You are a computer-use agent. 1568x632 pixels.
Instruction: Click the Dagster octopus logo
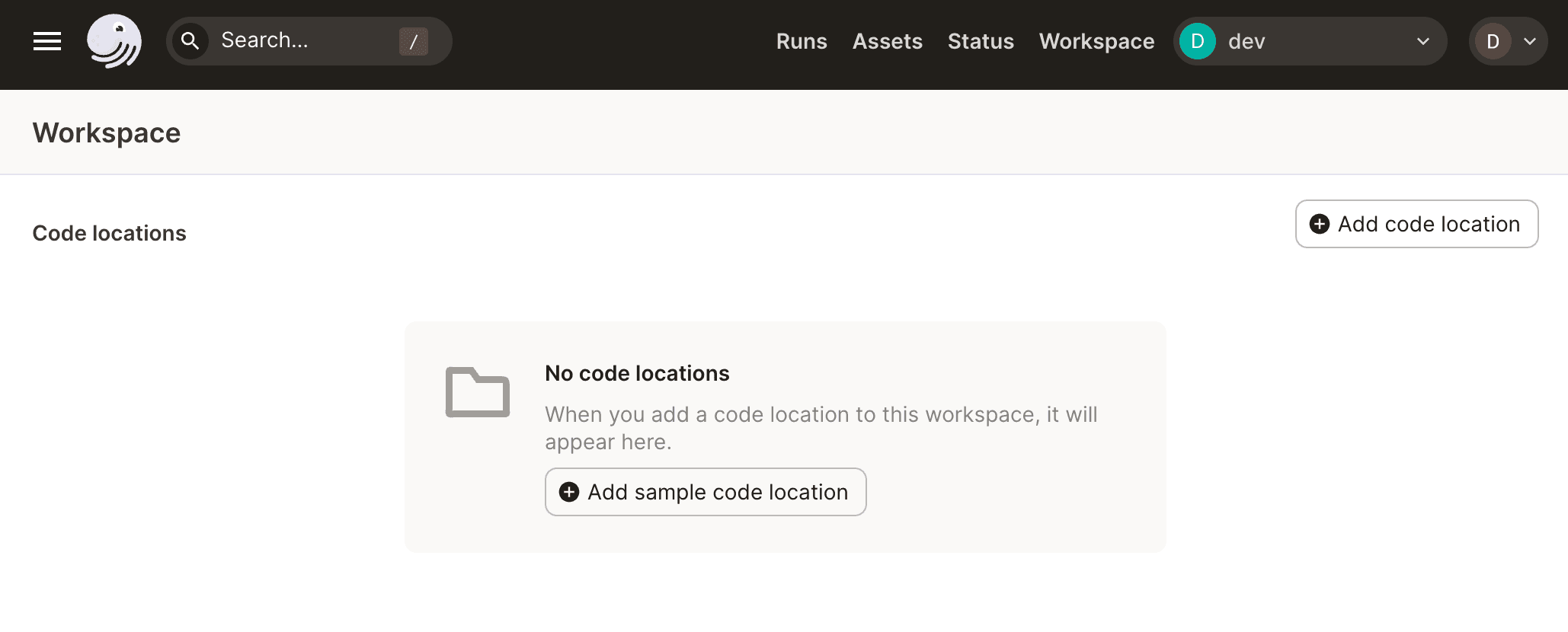click(114, 41)
